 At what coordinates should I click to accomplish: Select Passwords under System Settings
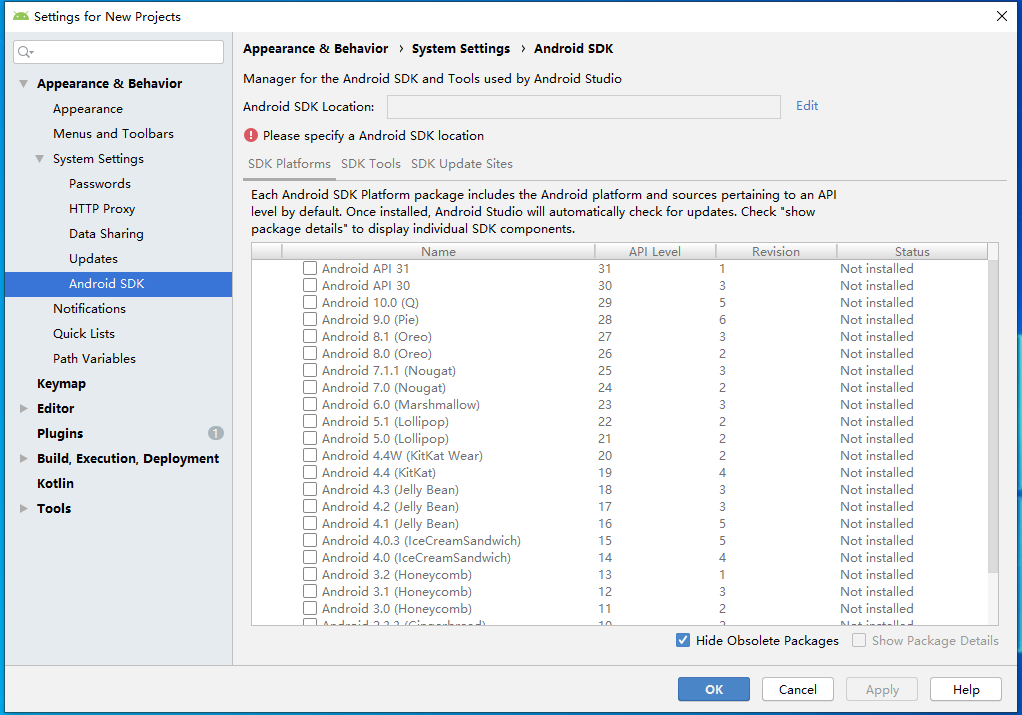click(100, 184)
